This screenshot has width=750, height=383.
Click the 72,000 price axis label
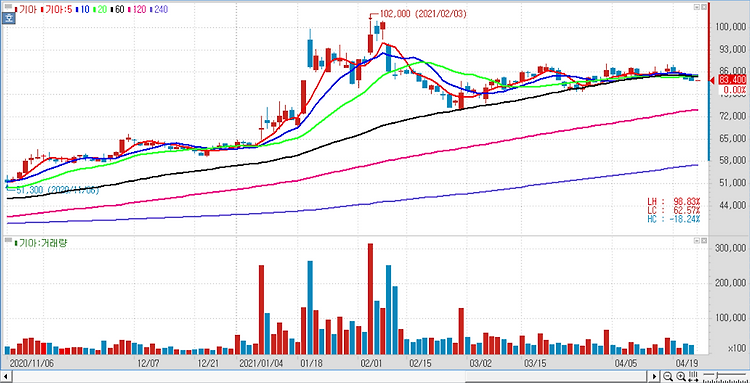pyautogui.click(x=732, y=116)
